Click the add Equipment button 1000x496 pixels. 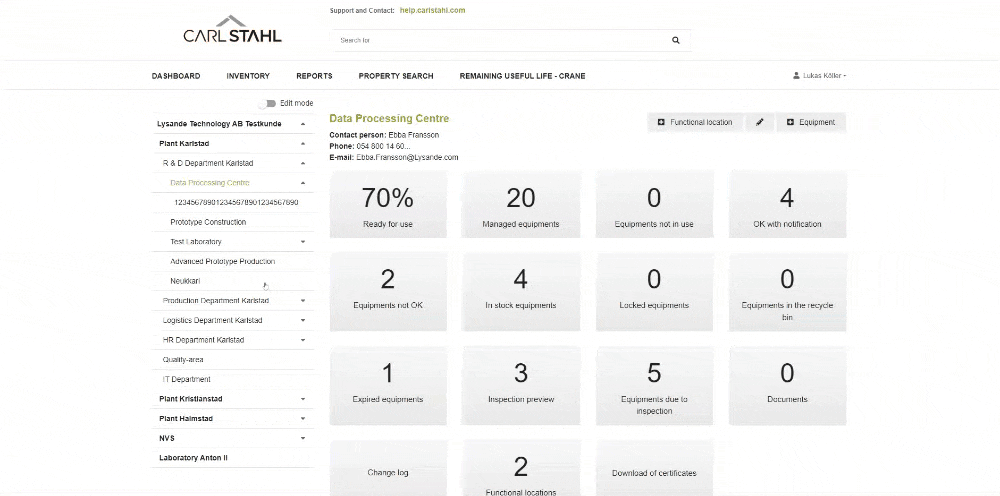pyautogui.click(x=811, y=122)
